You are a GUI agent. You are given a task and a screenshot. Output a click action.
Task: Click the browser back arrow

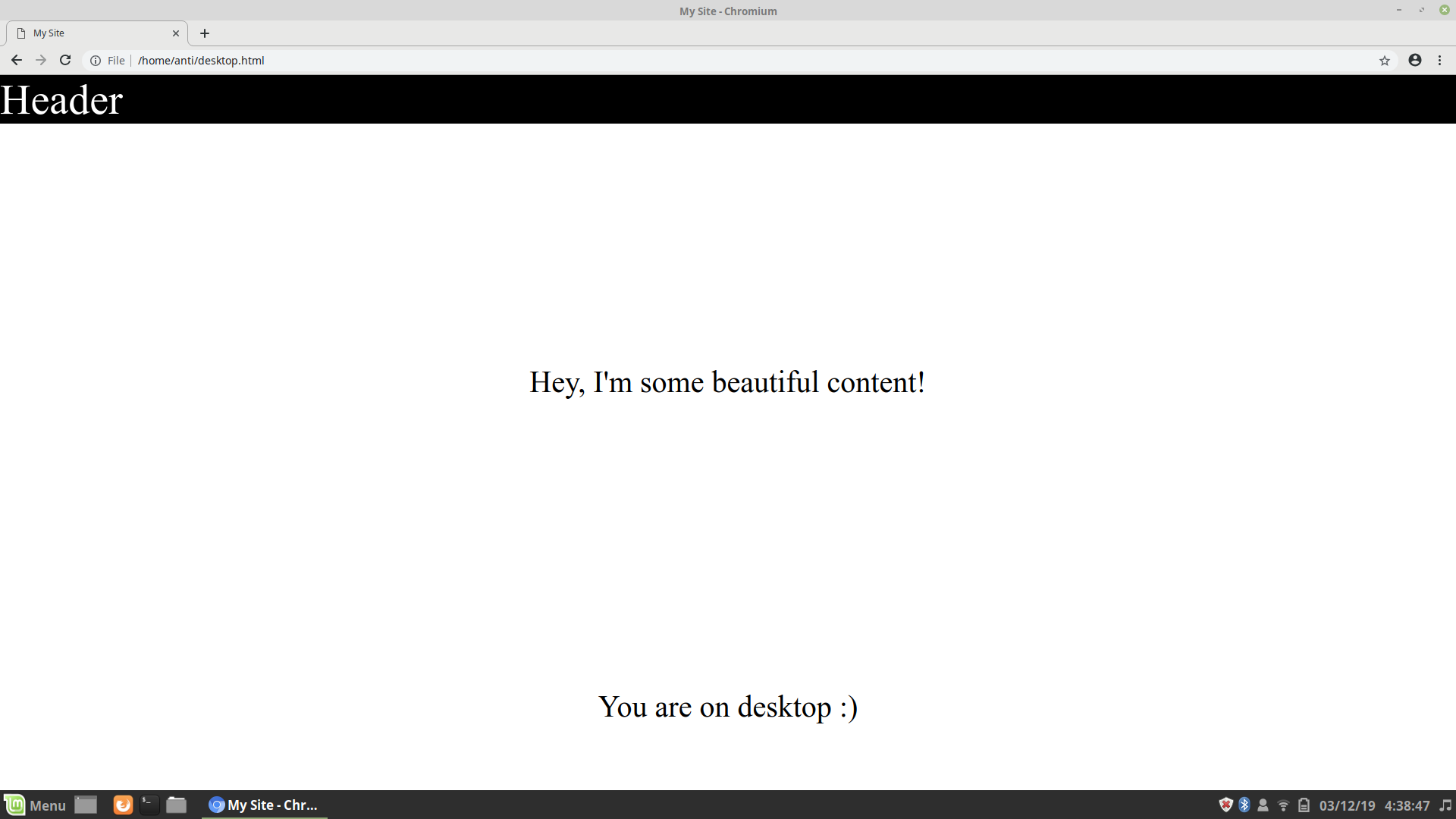coord(16,61)
